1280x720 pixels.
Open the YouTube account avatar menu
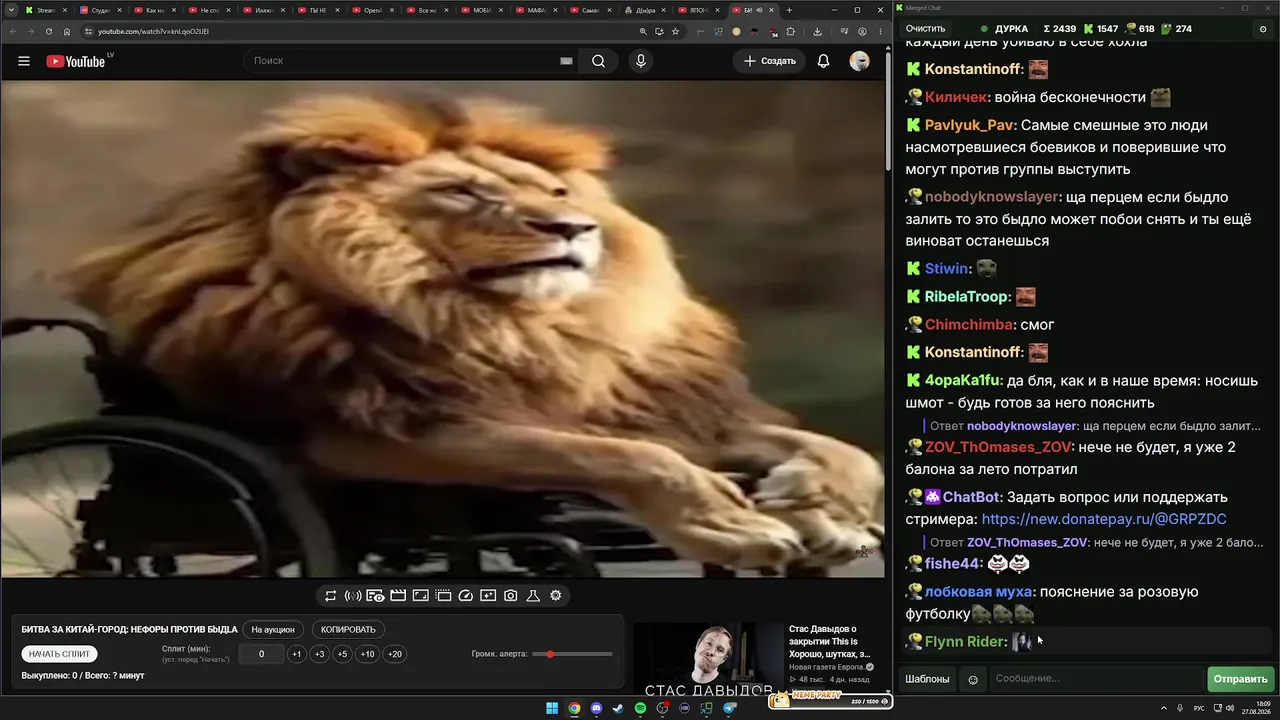(859, 61)
